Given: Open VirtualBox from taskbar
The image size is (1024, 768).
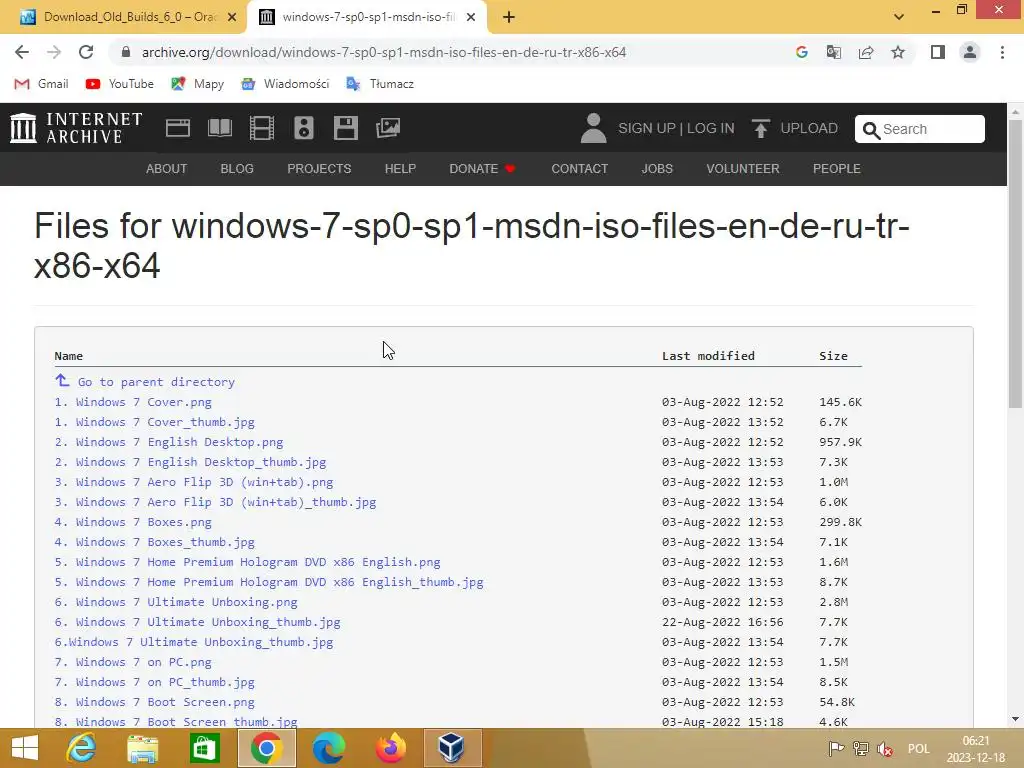Looking at the screenshot, I should click(x=451, y=748).
